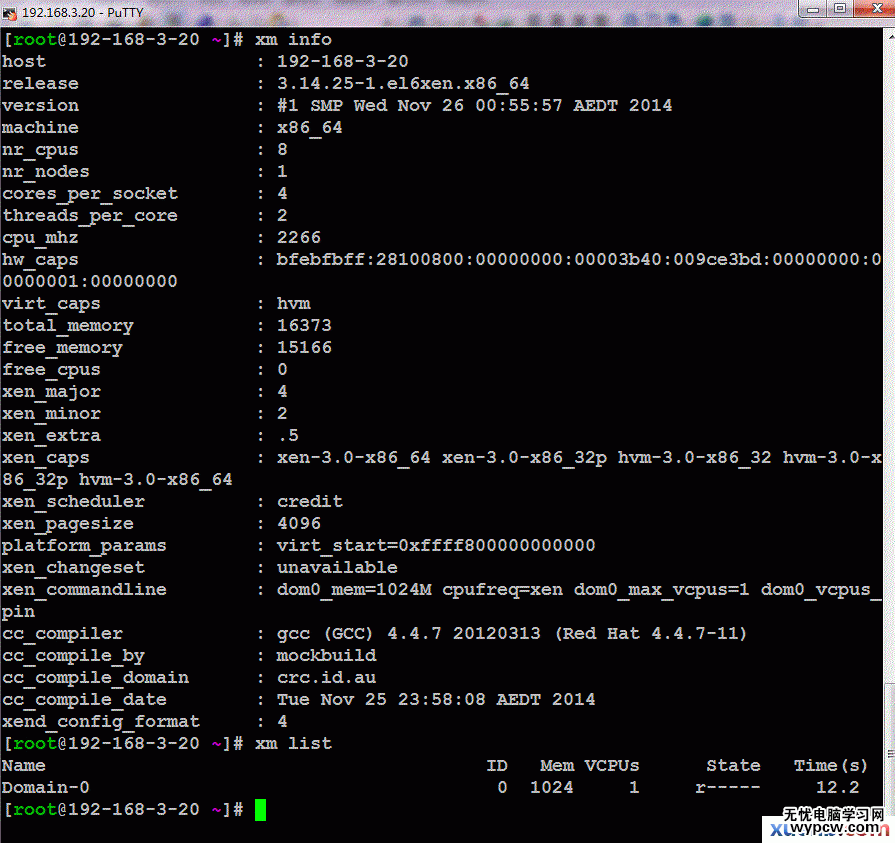This screenshot has width=895, height=843.
Task: Click xen_extra value '.5'
Action: tap(288, 436)
